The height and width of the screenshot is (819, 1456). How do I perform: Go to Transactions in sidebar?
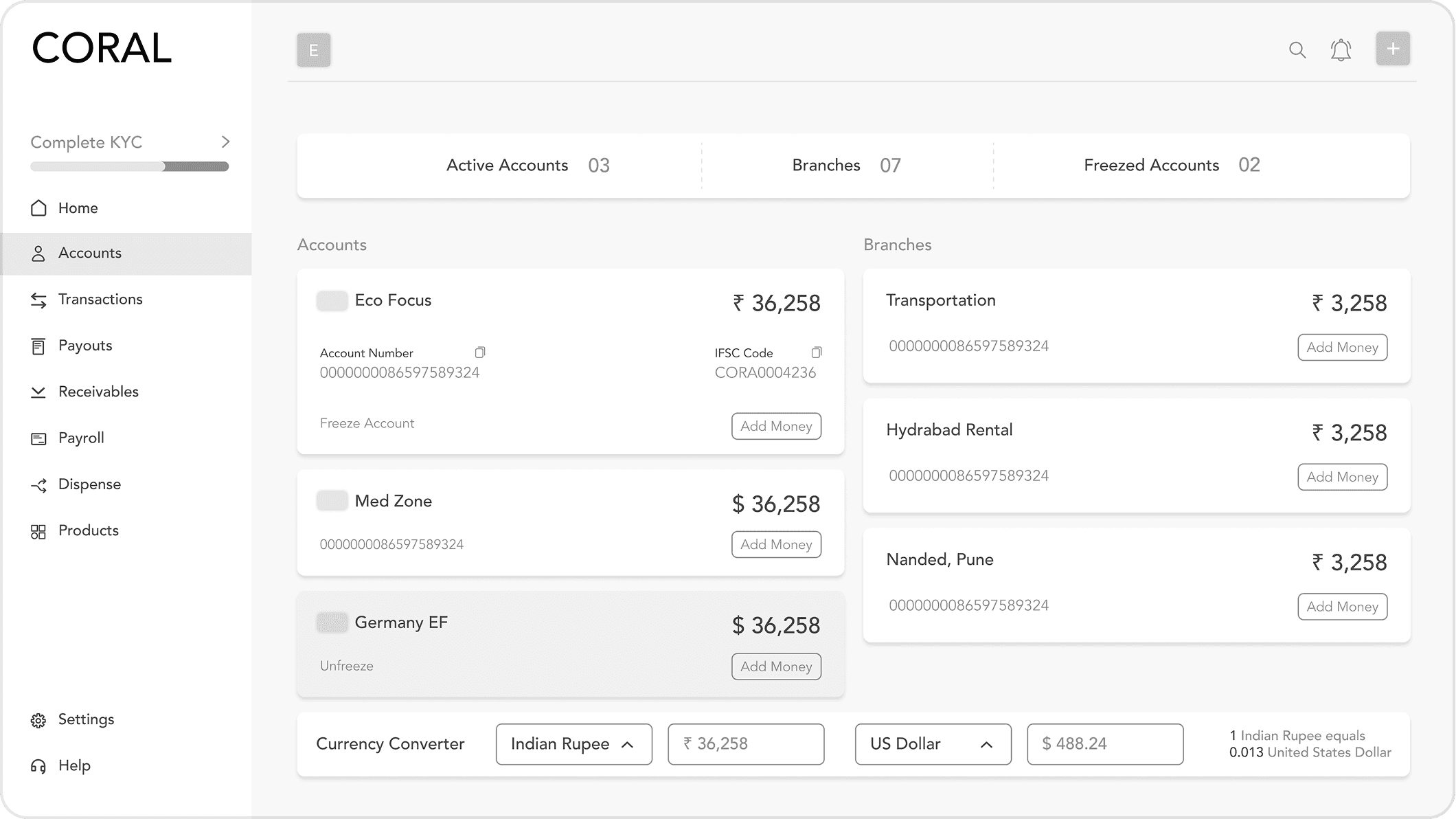point(100,299)
